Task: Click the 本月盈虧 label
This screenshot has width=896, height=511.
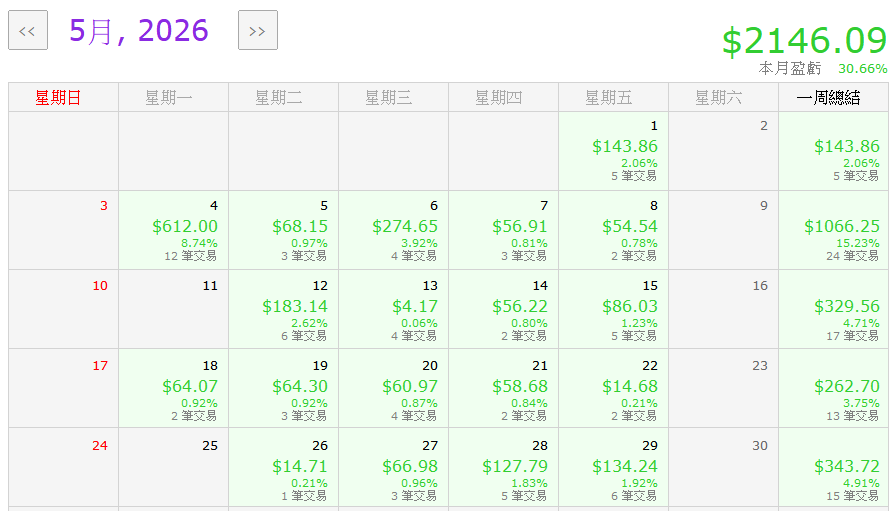Action: (x=790, y=69)
